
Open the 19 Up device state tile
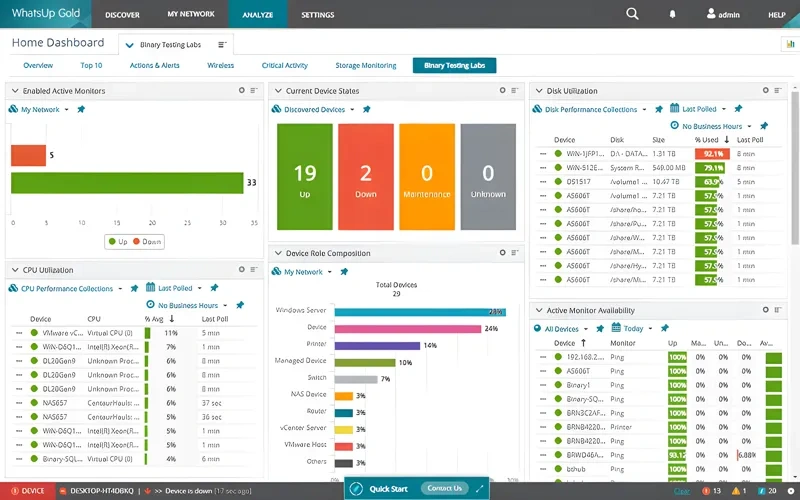point(305,177)
